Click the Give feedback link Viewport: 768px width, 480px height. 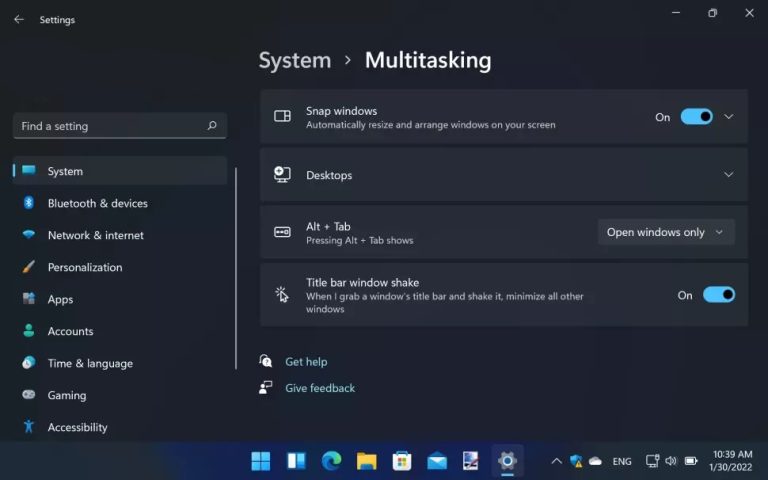tap(320, 388)
